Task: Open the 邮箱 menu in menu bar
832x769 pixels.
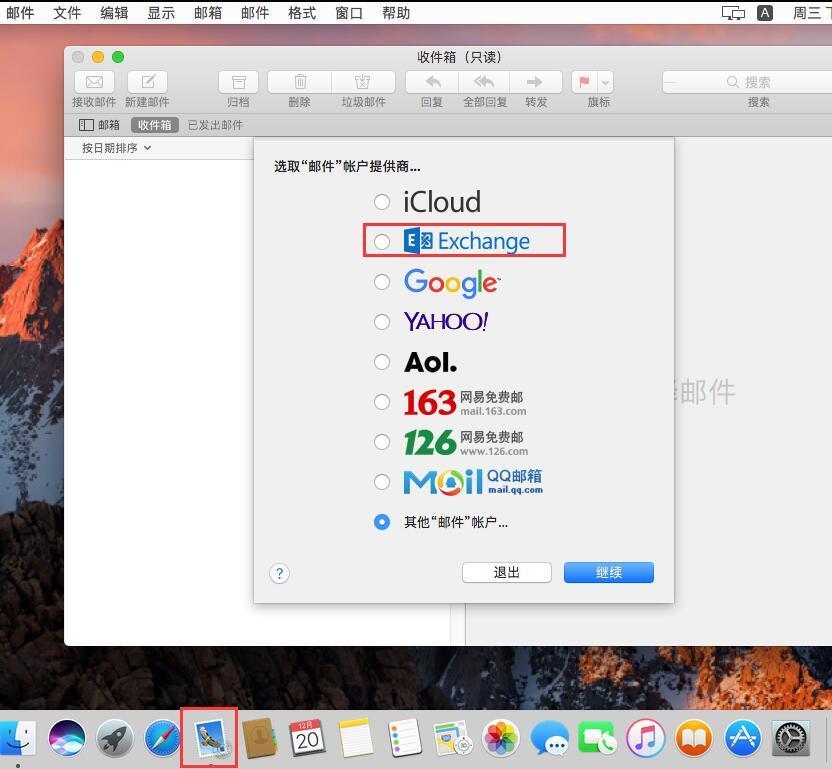Action: click(208, 13)
